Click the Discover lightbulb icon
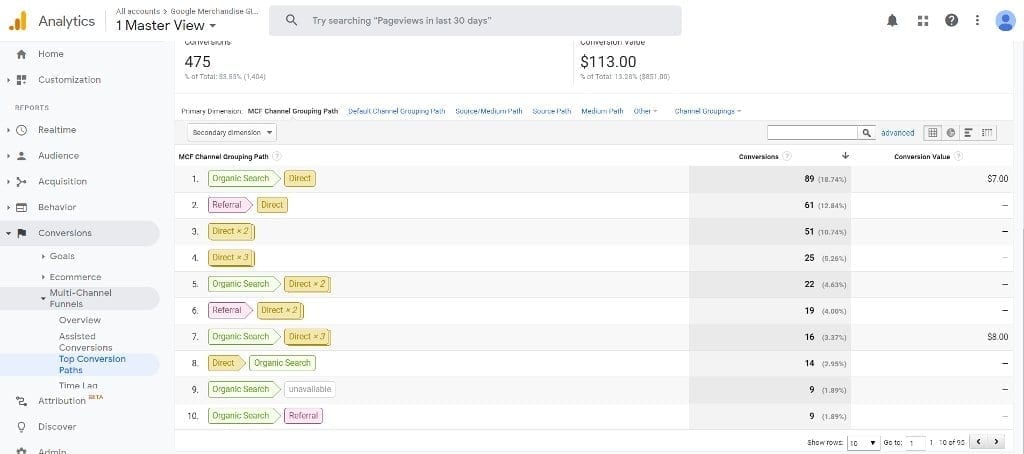The width and height of the screenshot is (1024, 454). pos(22,427)
